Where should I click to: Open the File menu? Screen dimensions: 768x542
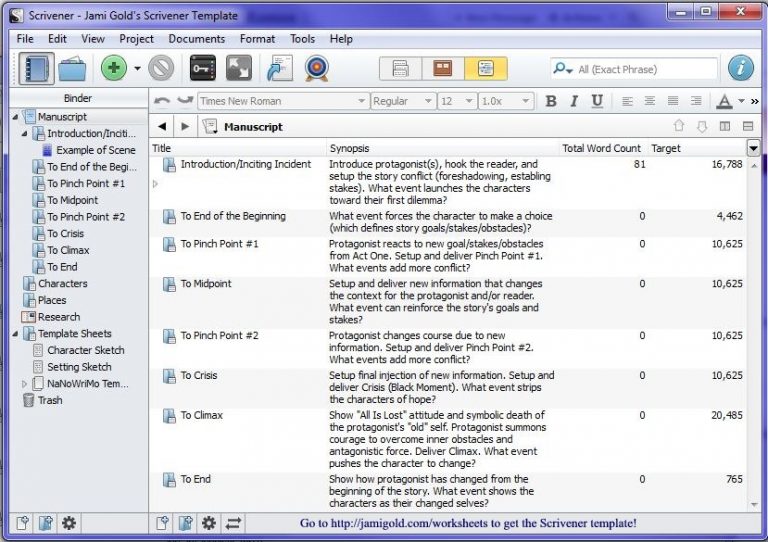(x=25, y=39)
